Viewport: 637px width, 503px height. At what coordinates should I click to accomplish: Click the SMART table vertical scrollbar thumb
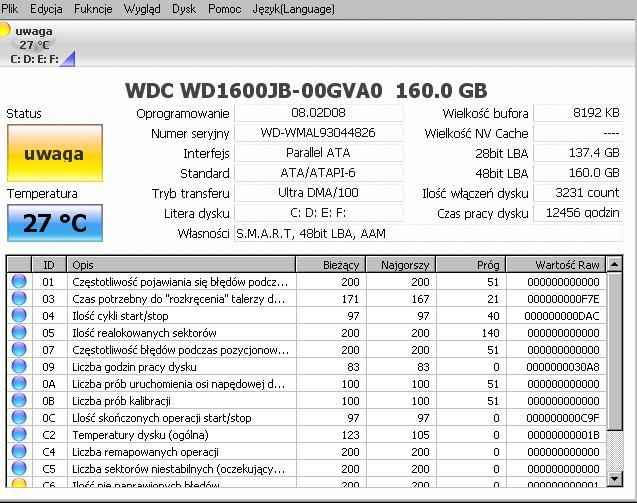[x=614, y=352]
